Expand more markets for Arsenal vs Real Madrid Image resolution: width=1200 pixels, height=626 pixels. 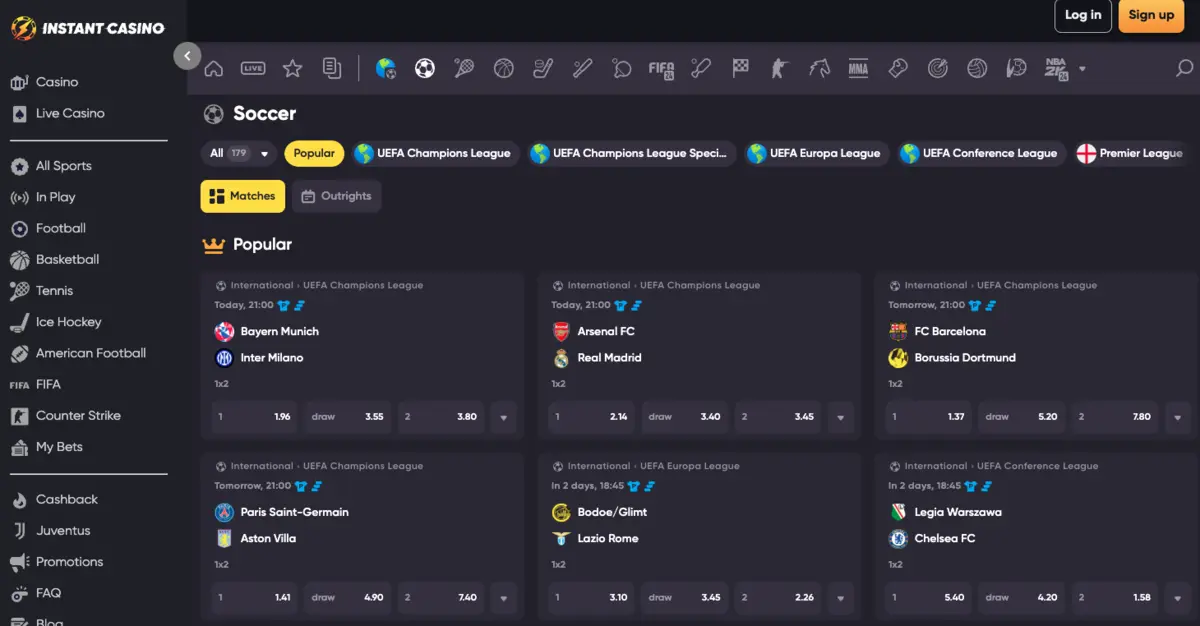tap(840, 417)
